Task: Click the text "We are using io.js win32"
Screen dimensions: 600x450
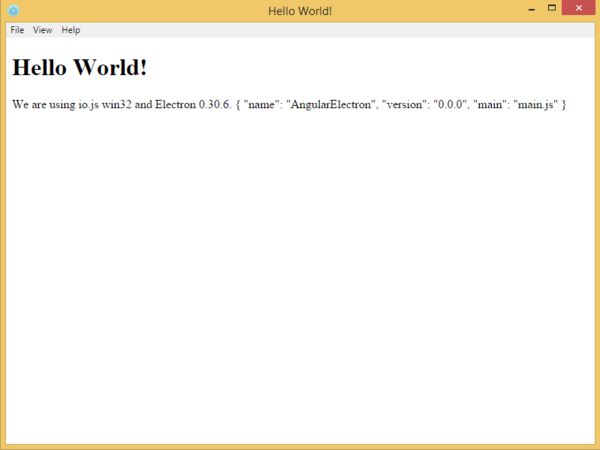Action: pos(72,104)
